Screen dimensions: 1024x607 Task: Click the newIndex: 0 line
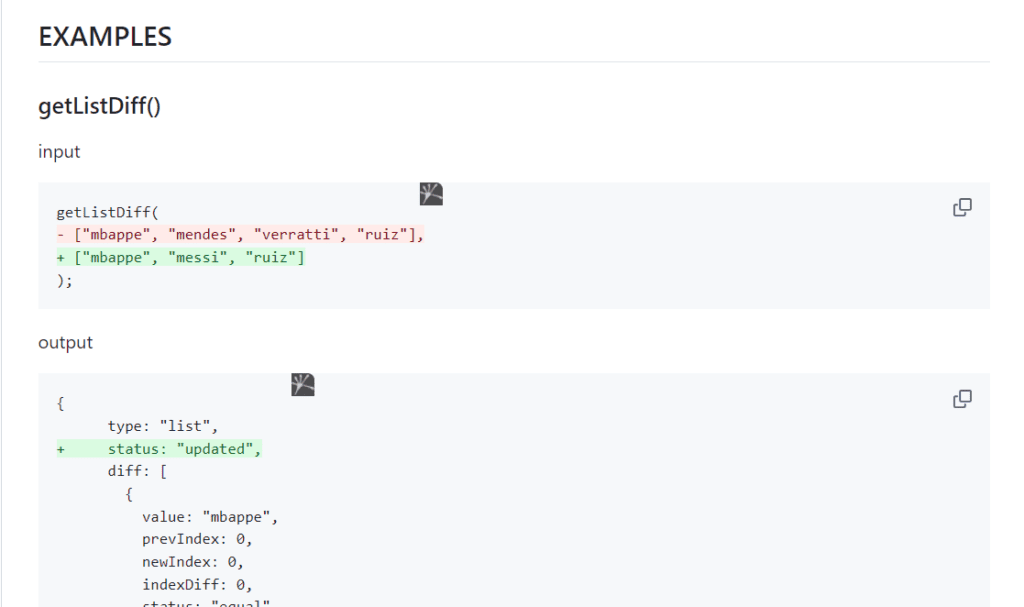click(x=193, y=562)
